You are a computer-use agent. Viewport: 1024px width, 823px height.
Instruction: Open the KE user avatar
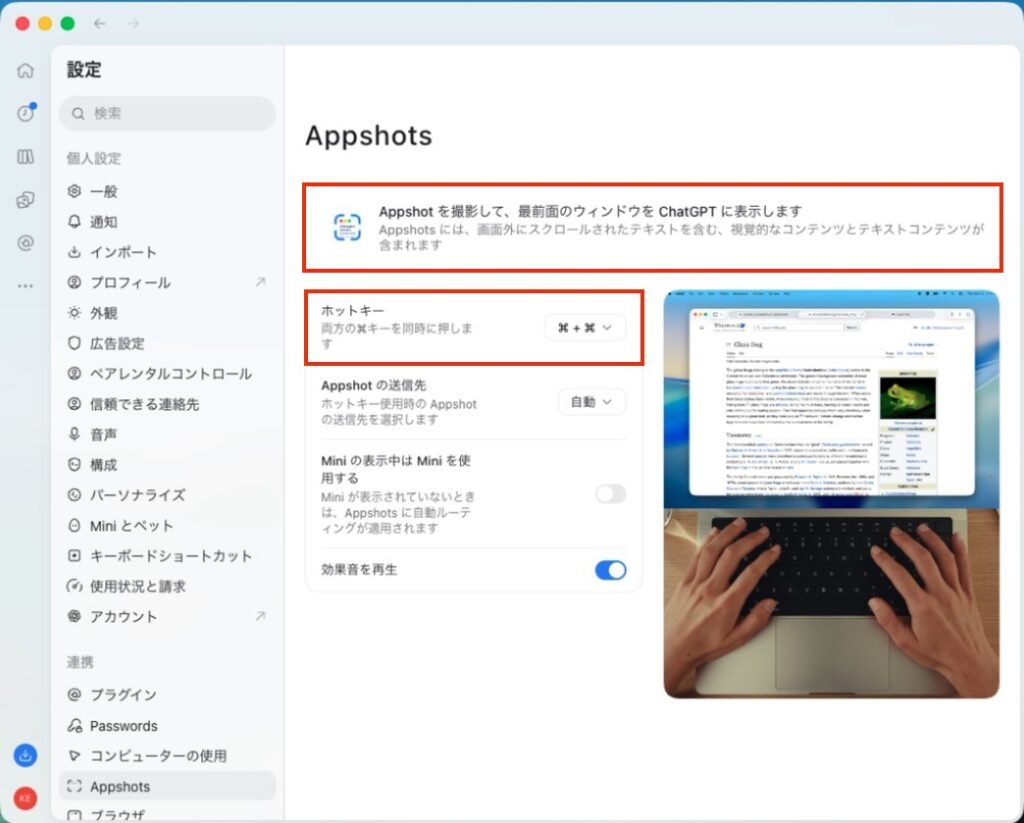point(25,798)
